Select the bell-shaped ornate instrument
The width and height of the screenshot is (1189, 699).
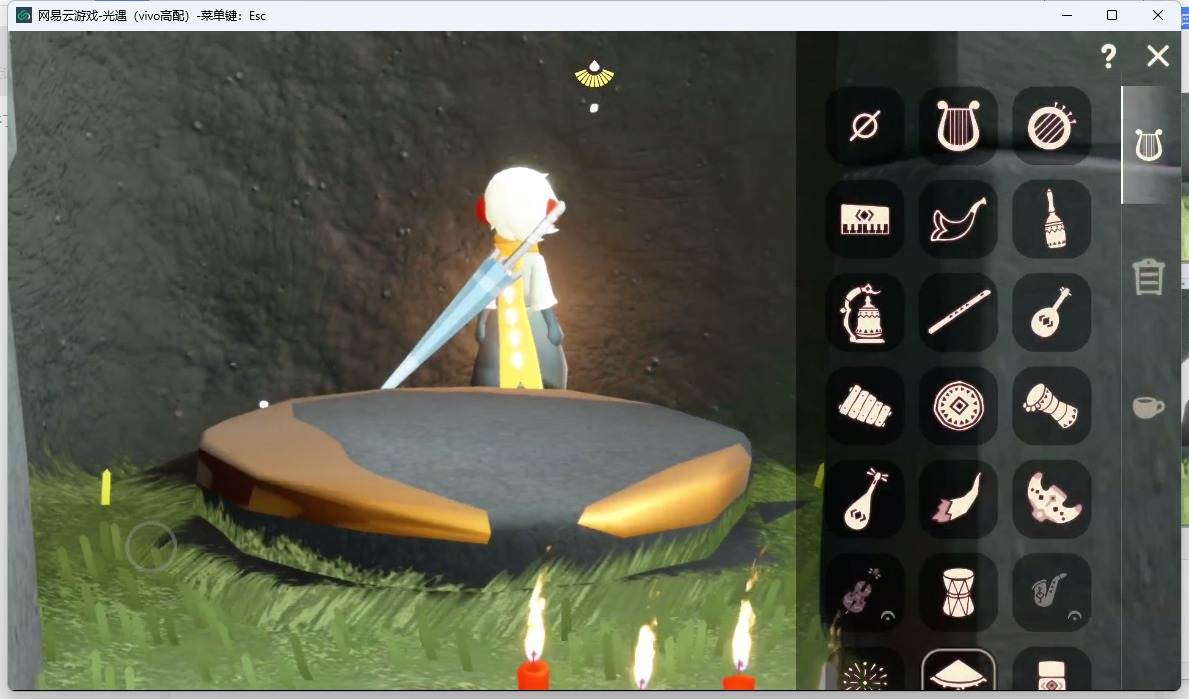[x=865, y=312]
